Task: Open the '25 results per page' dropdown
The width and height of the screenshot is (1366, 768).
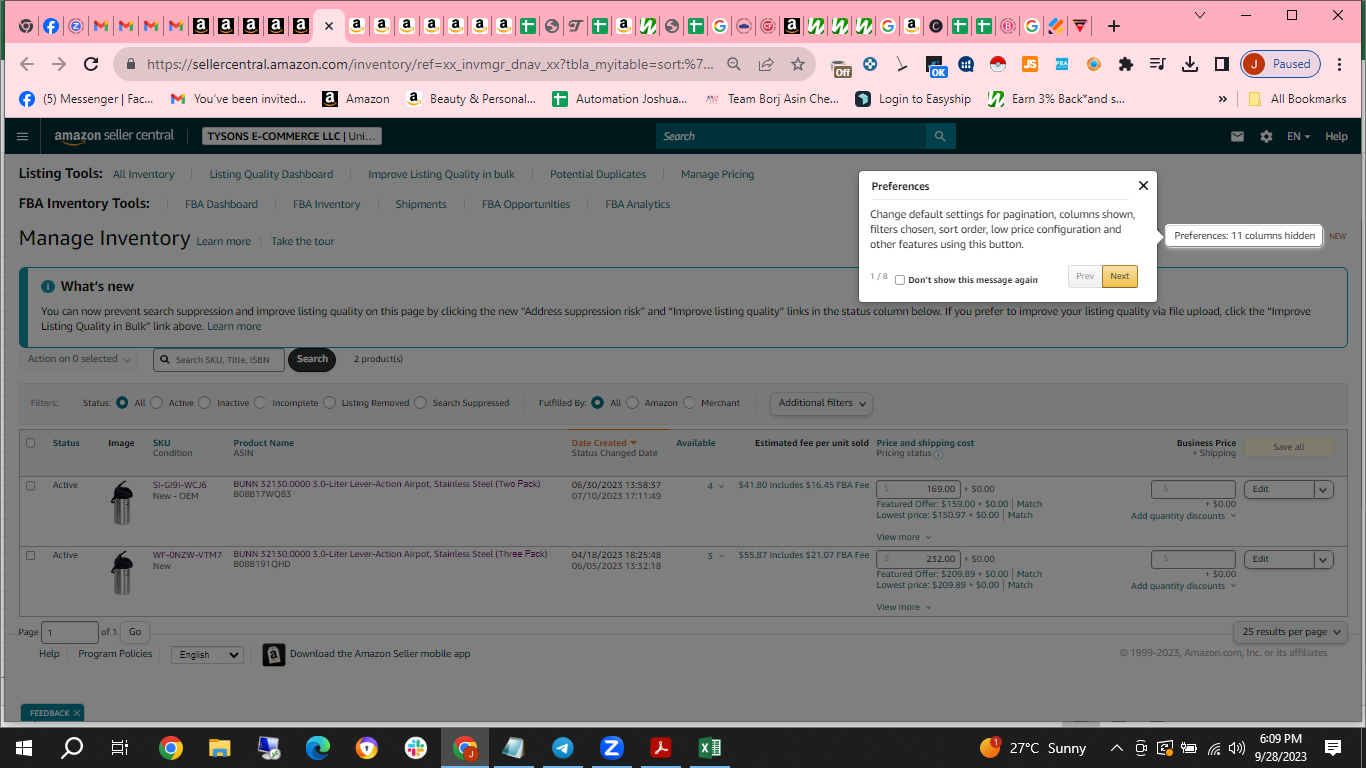Action: 1290,632
